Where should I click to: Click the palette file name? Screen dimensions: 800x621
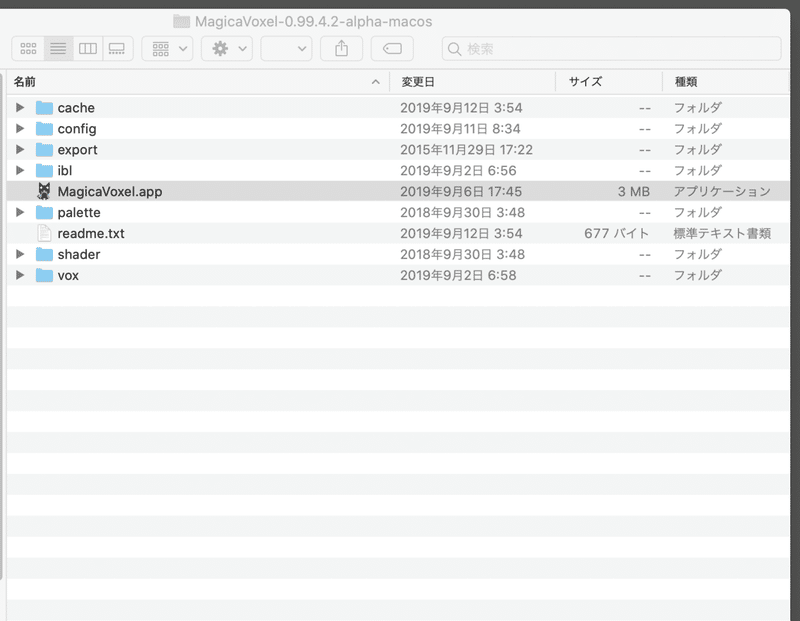[x=79, y=212]
